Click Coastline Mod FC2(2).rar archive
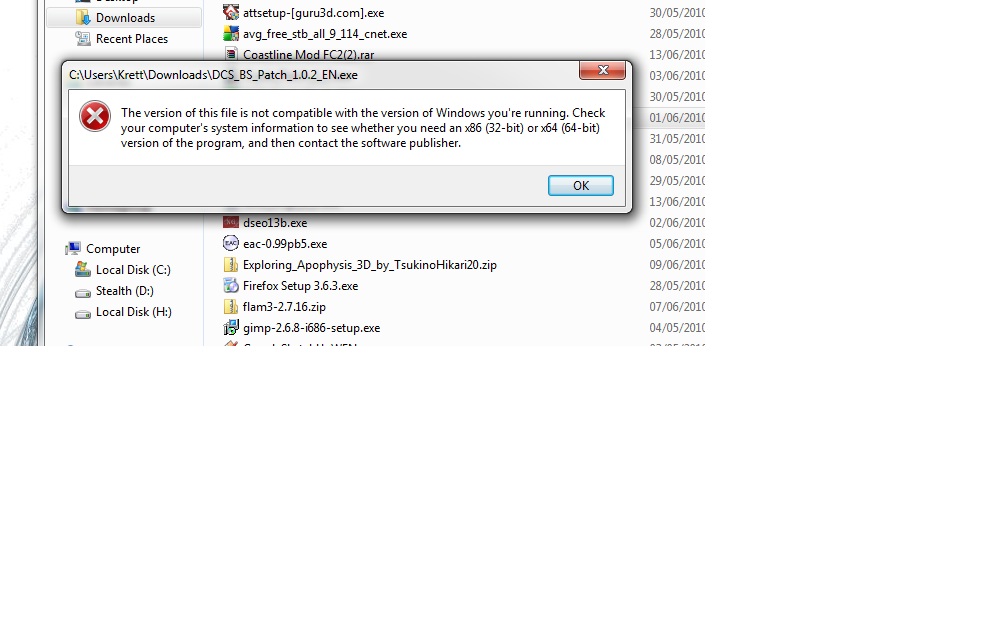 tap(309, 55)
